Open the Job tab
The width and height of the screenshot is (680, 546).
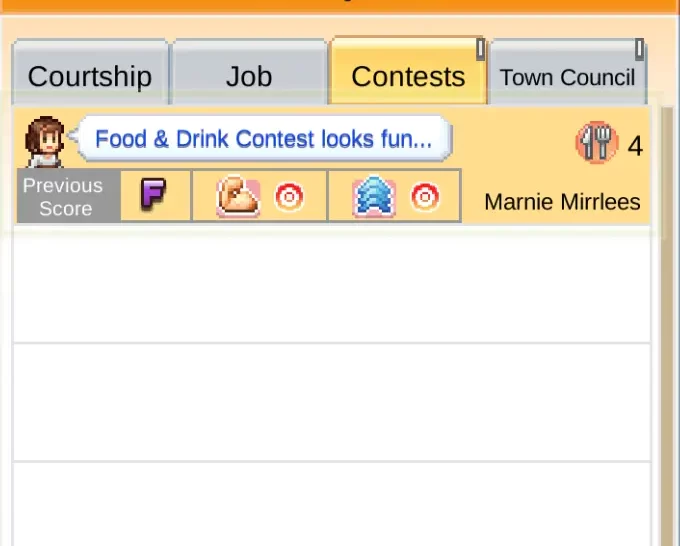pos(249,77)
